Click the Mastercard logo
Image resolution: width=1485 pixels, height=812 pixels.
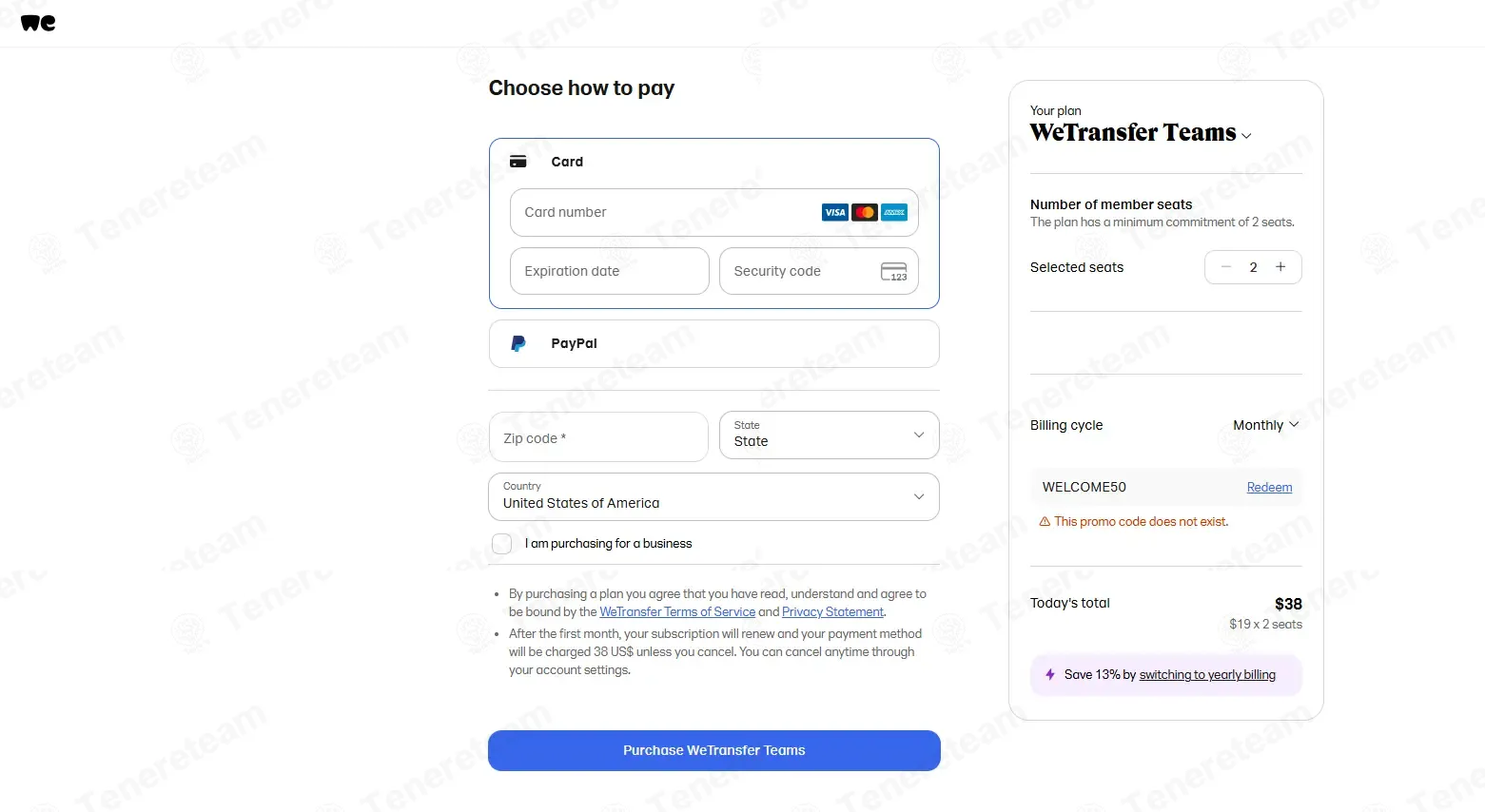pyautogui.click(x=865, y=212)
